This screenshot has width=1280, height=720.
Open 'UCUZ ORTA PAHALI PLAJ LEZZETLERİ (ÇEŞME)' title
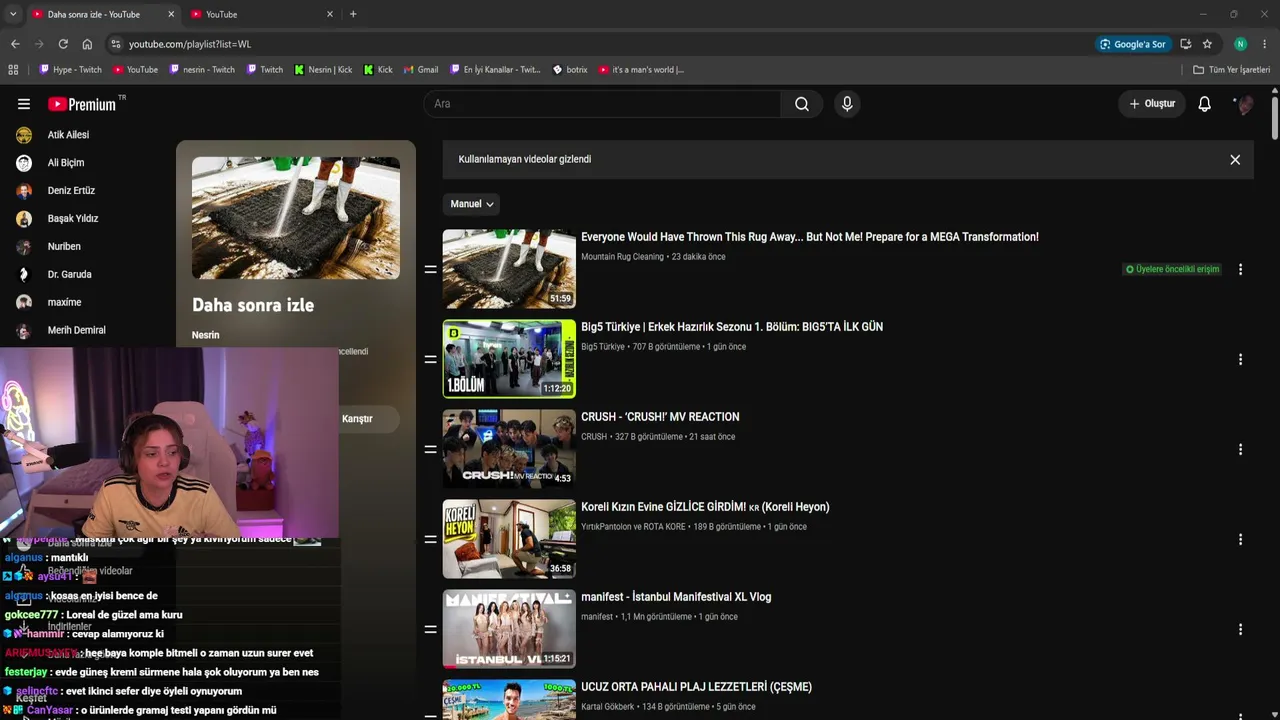[696, 687]
